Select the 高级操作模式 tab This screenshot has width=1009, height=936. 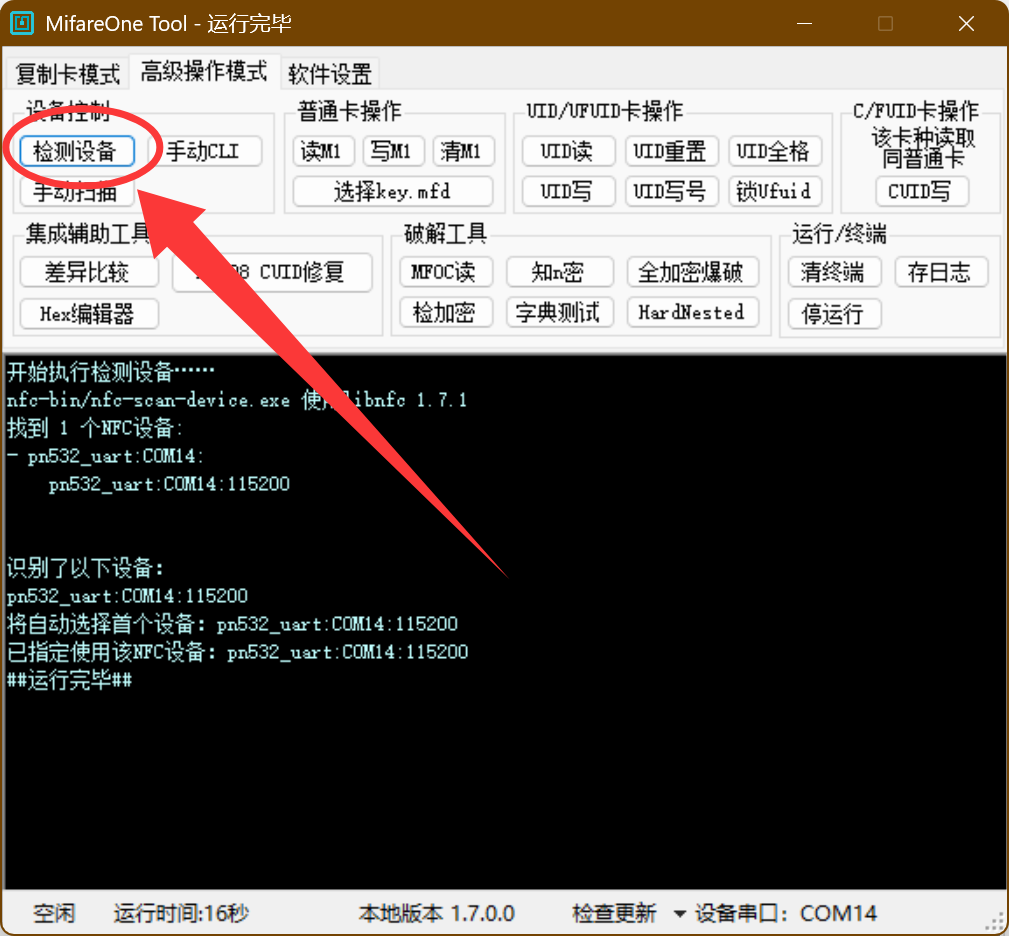204,71
